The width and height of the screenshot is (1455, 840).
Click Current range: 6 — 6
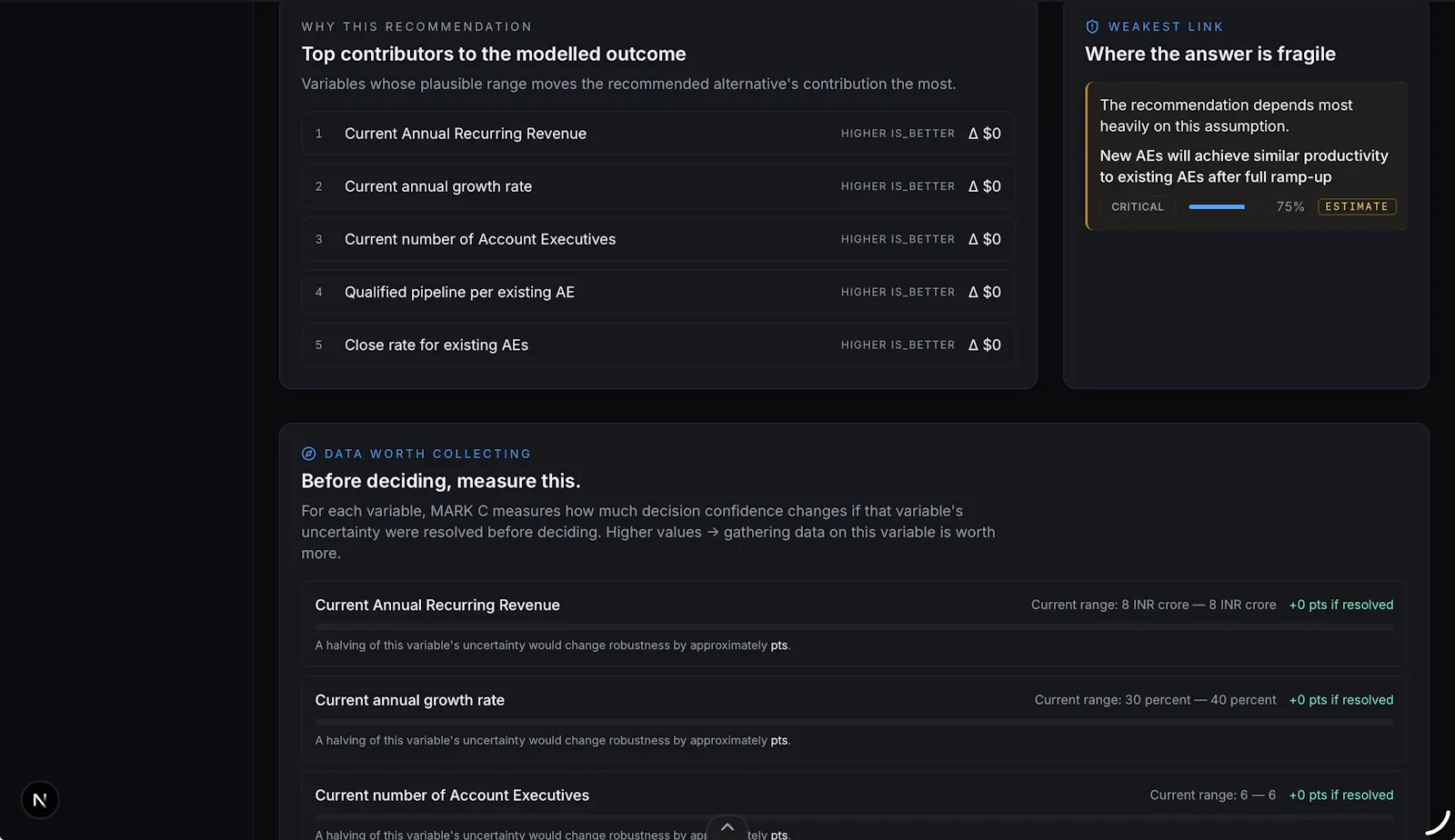1212,795
